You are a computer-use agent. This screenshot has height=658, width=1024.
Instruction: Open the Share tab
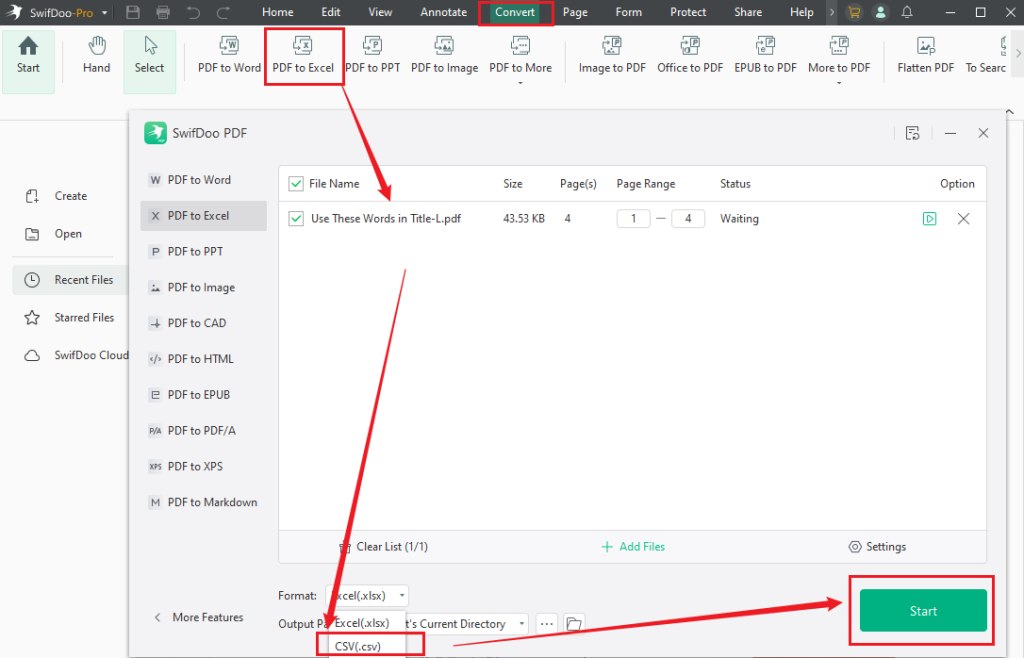point(748,12)
